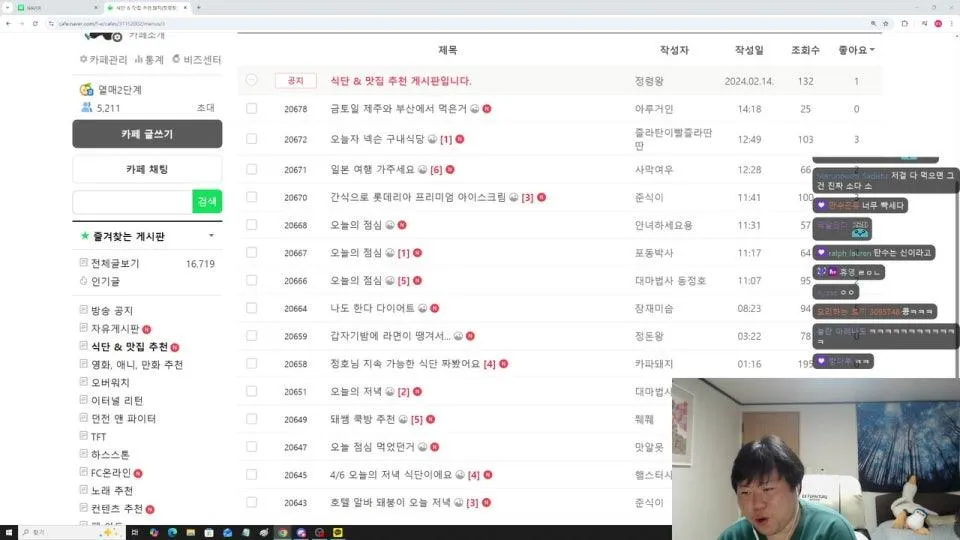960x540 pixels.
Task: Click the photo icon on post 20672
Action: [432, 139]
